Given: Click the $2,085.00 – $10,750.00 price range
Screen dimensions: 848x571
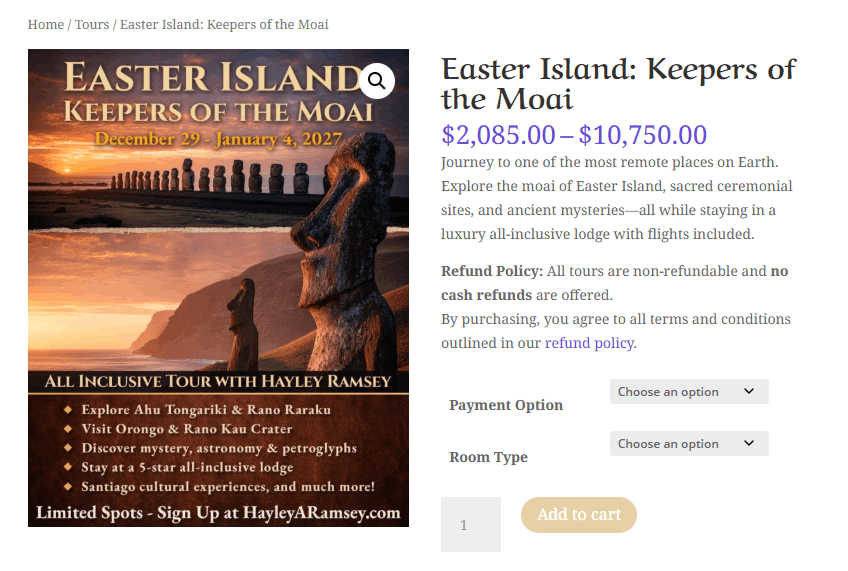Looking at the screenshot, I should 574,135.
